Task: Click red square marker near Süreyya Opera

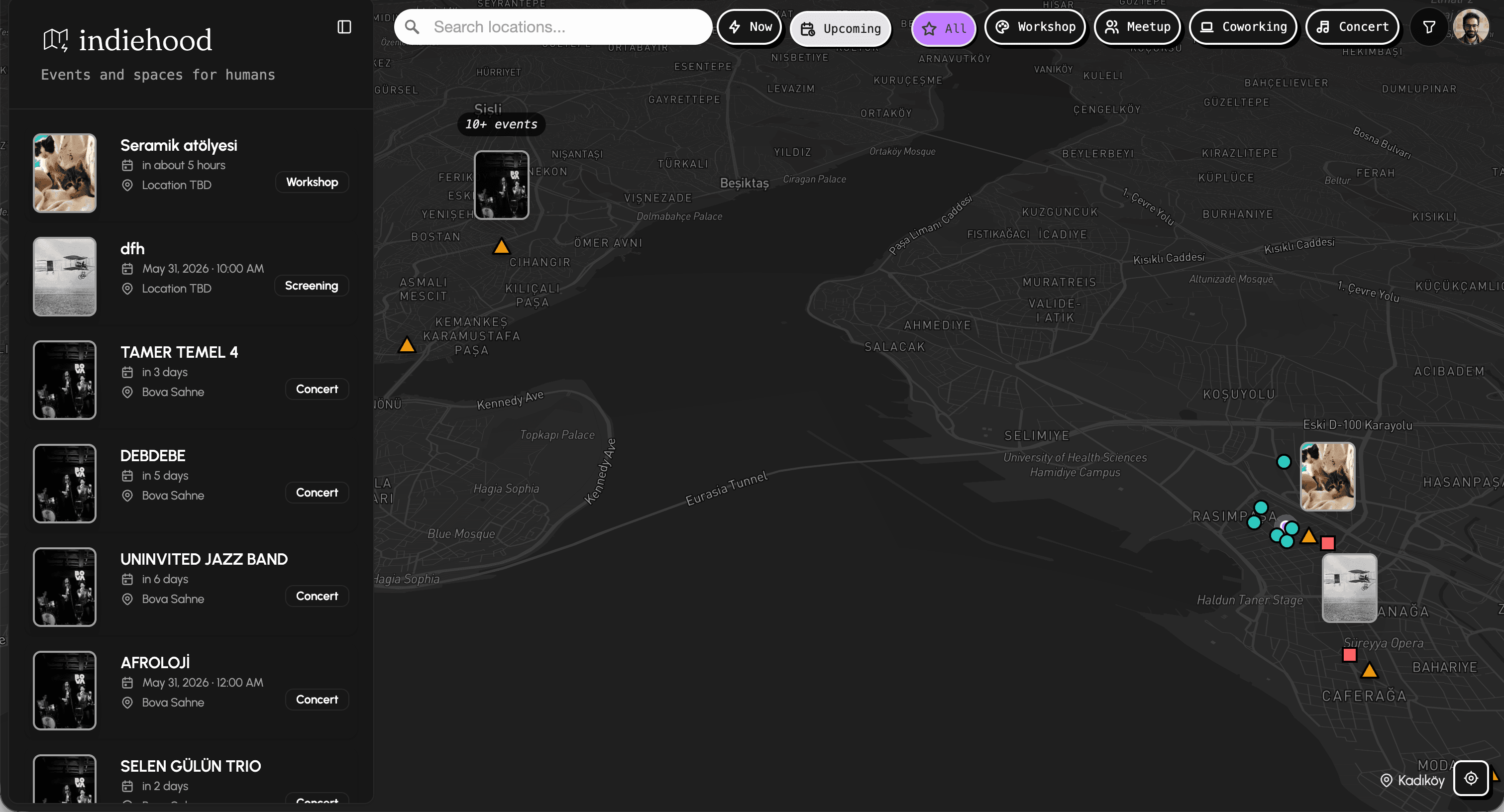Action: pyautogui.click(x=1349, y=655)
